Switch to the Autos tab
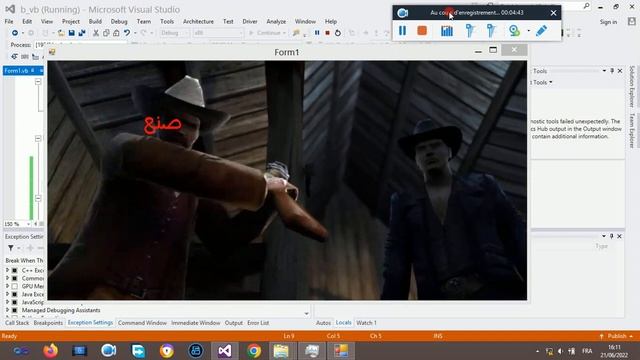Viewport: 640px width, 360px height. (x=323, y=323)
